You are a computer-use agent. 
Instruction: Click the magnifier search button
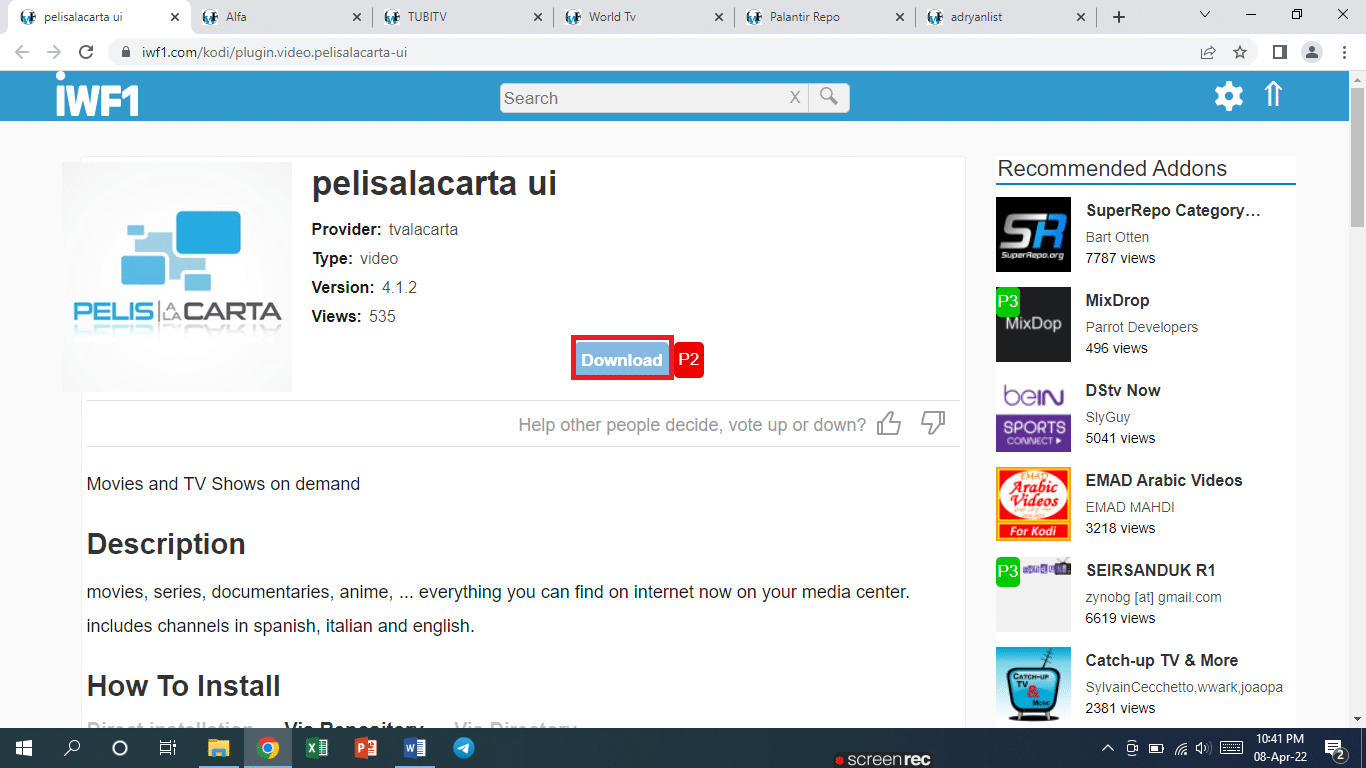pyautogui.click(x=829, y=97)
